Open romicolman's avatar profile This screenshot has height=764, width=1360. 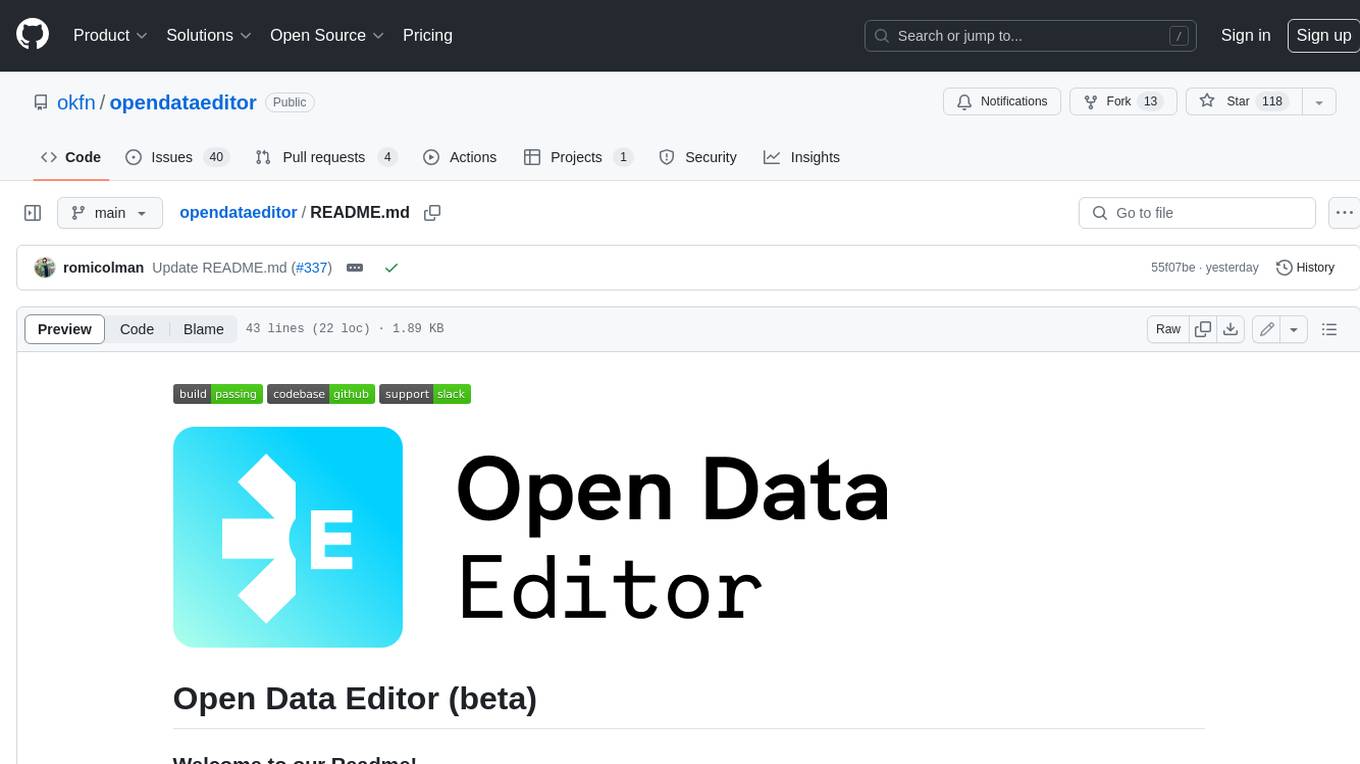tap(44, 268)
